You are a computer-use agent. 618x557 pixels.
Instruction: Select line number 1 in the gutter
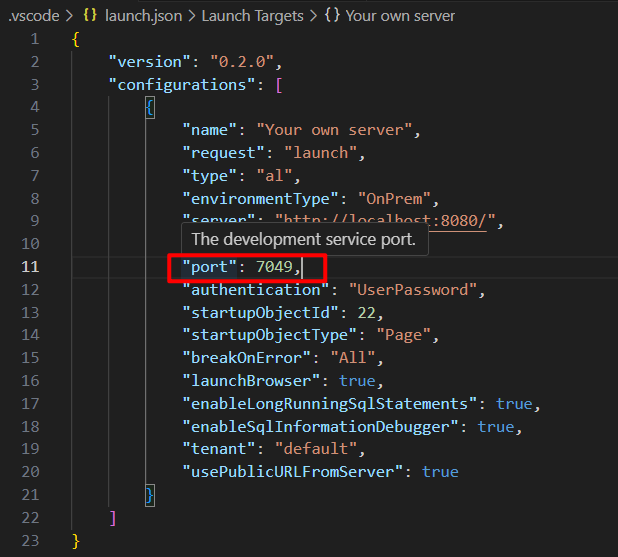click(34, 38)
